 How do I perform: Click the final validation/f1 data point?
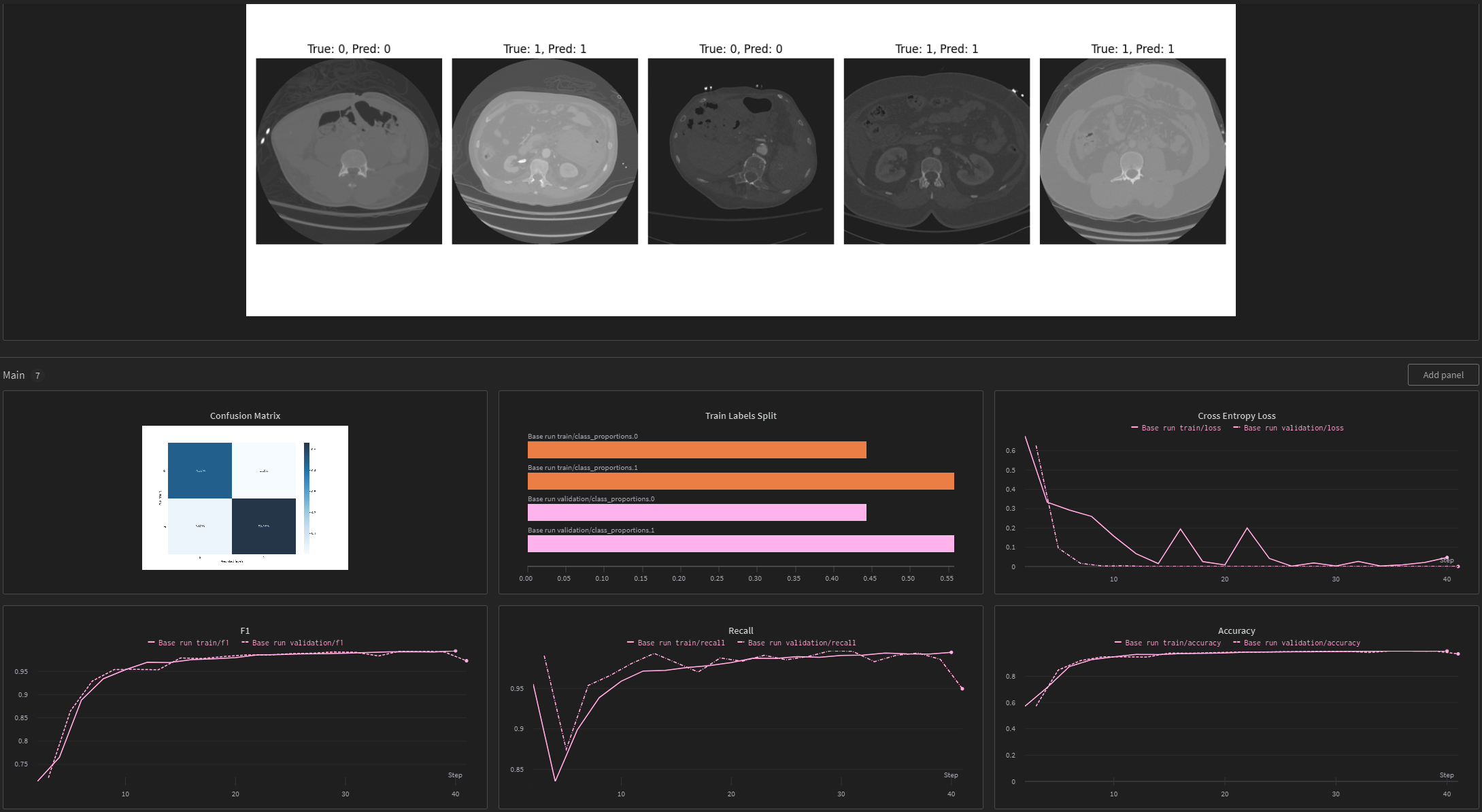point(466,661)
